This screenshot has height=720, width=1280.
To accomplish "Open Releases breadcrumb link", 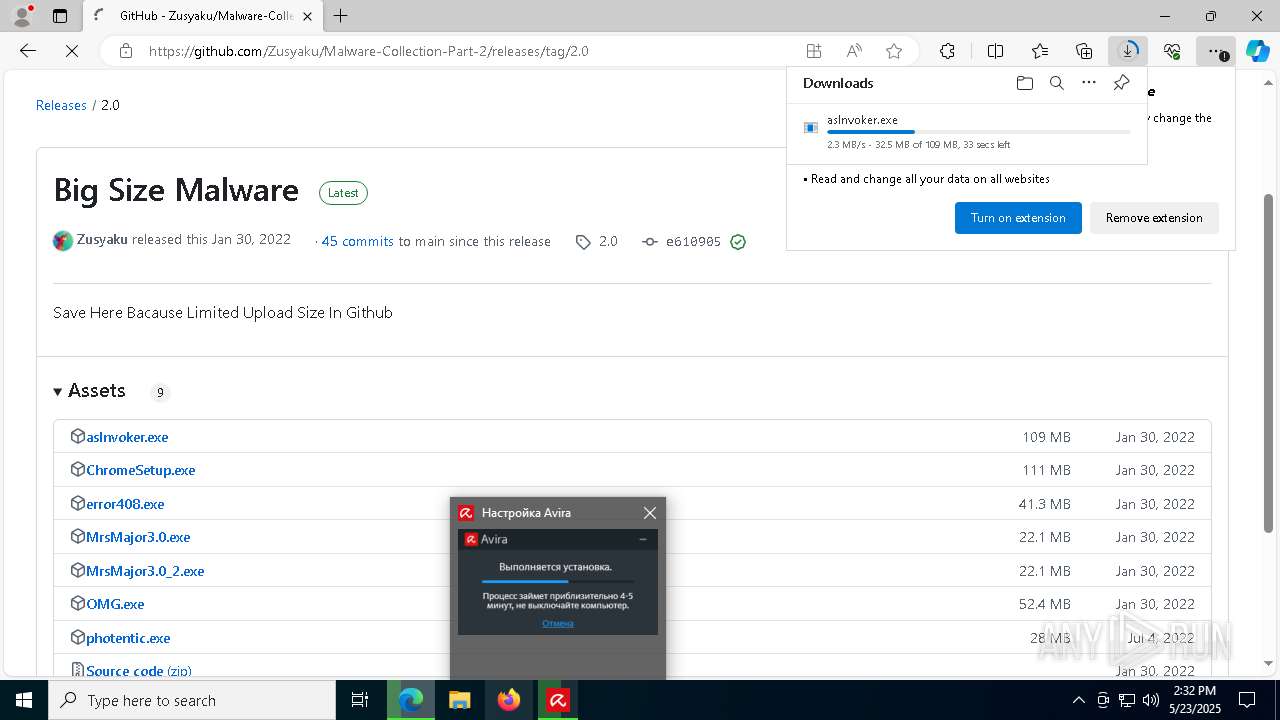I will pos(61,105).
